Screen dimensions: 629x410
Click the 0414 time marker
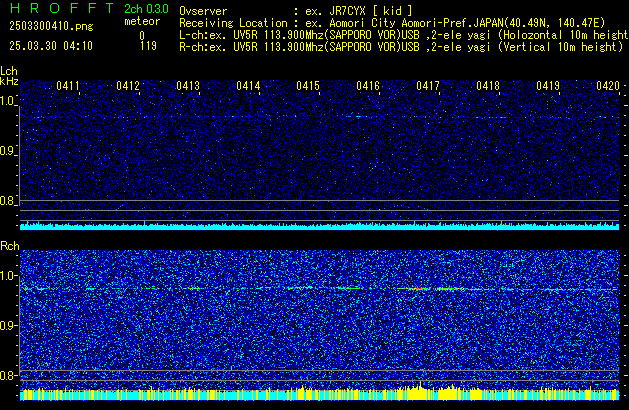click(x=248, y=86)
